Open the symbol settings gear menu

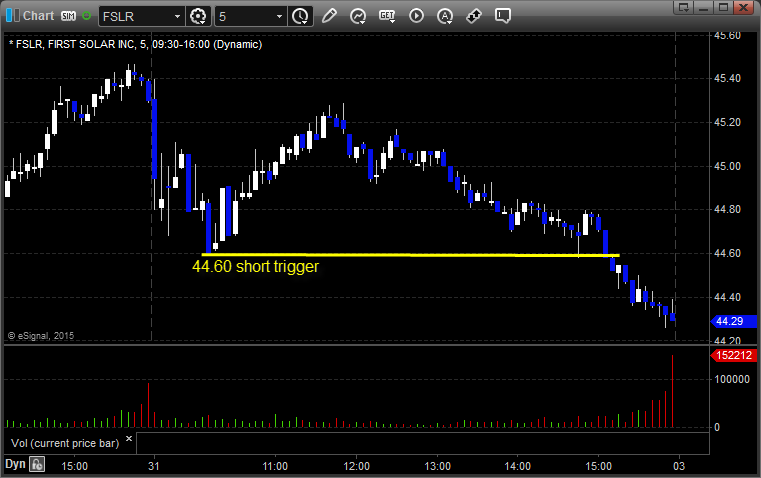click(198, 16)
